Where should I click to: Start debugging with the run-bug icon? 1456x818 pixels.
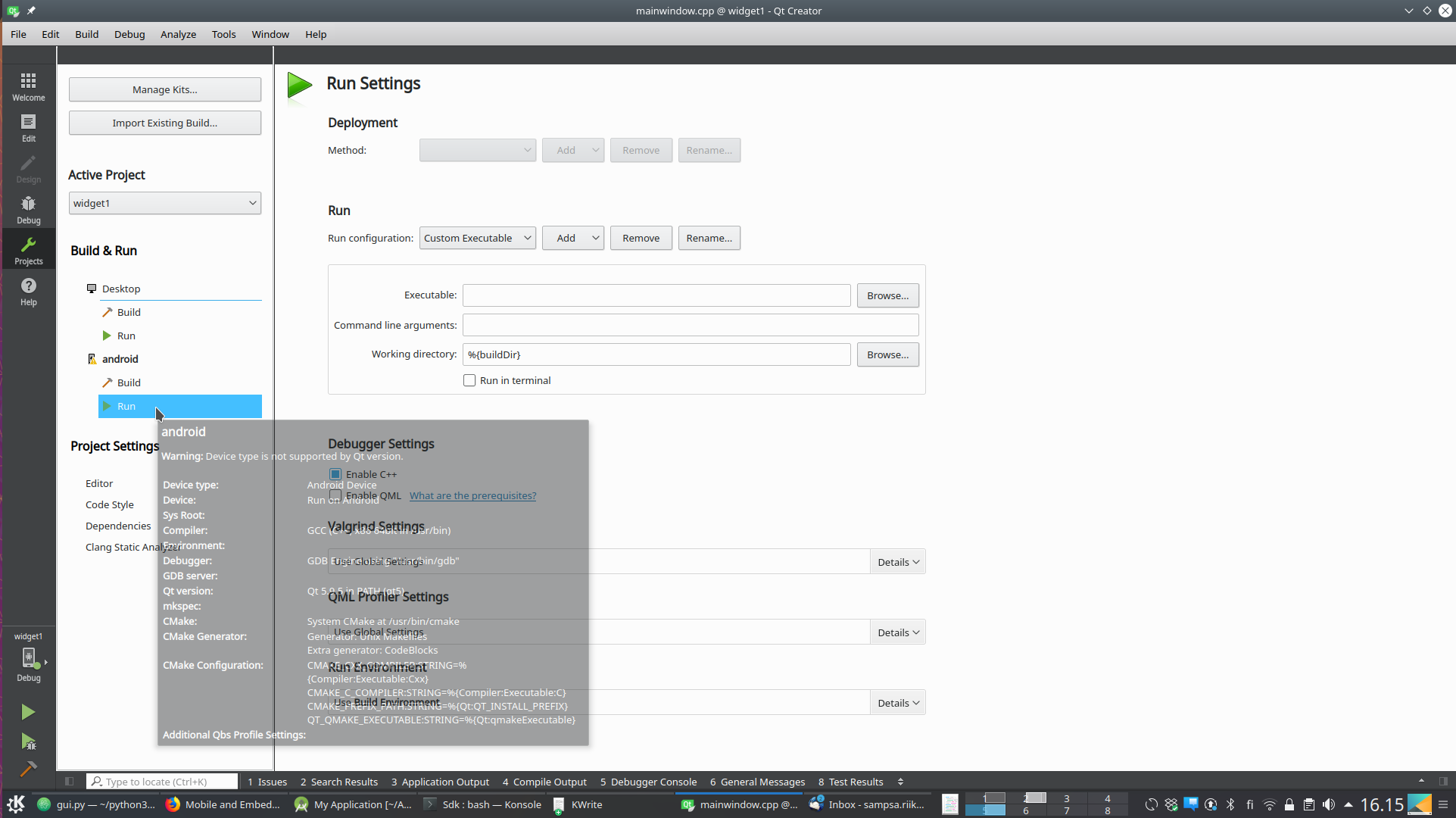[x=28, y=742]
